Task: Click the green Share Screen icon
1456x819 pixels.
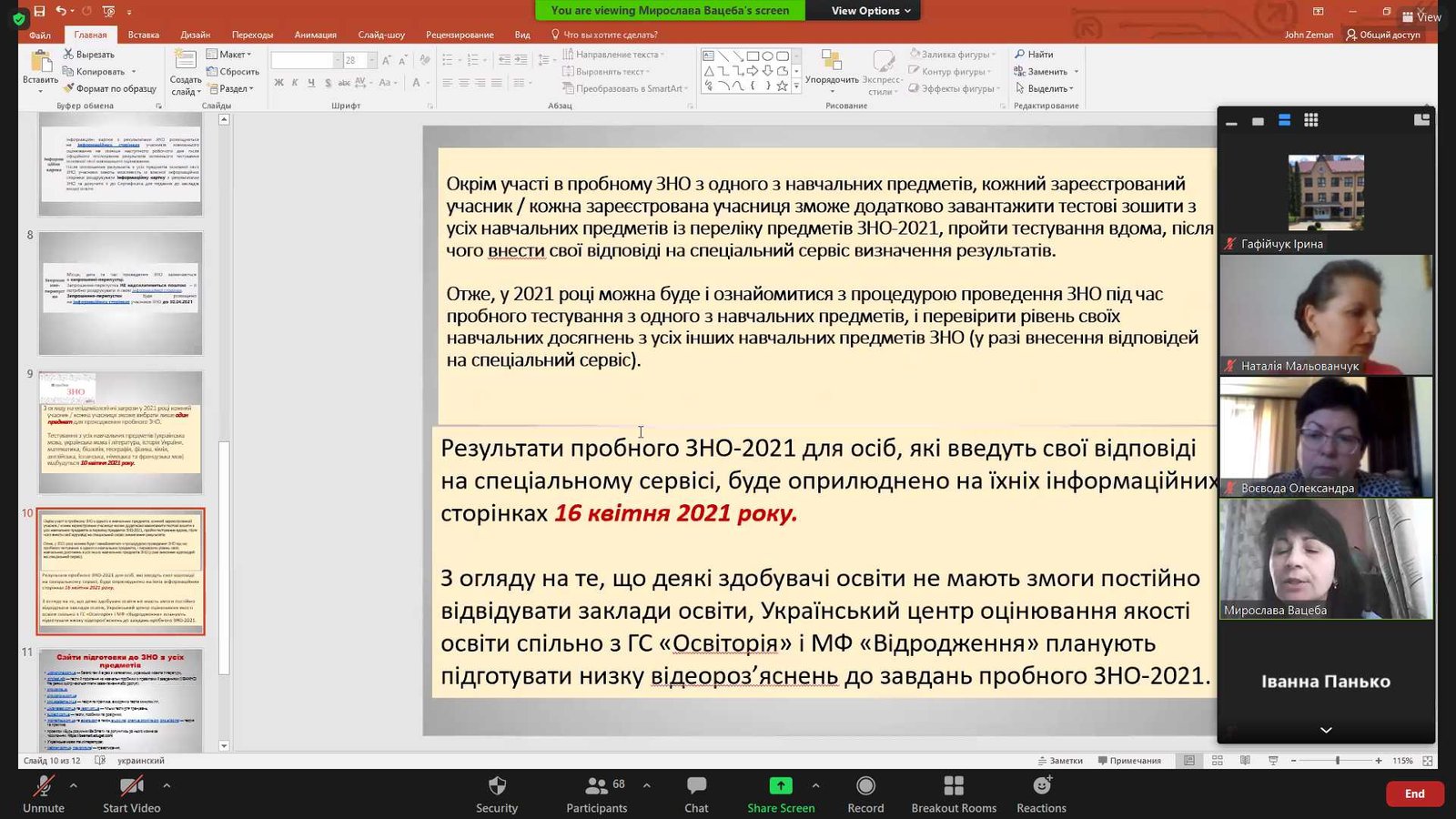Action: point(780,786)
